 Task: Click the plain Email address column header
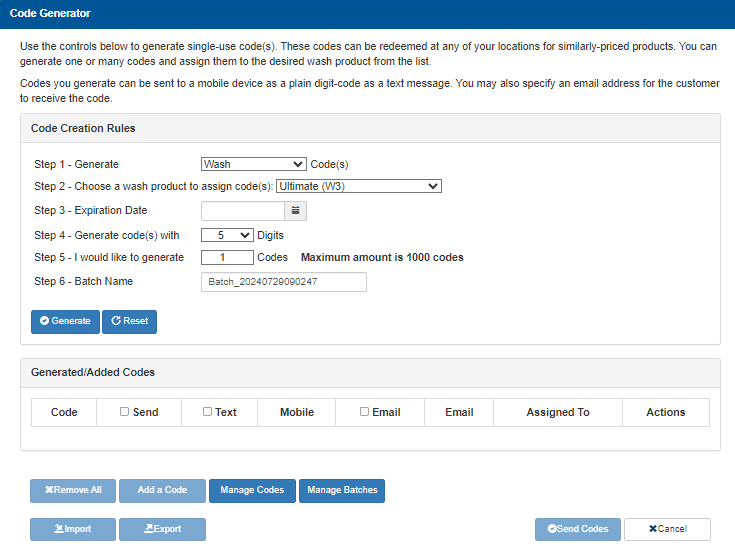(x=459, y=412)
